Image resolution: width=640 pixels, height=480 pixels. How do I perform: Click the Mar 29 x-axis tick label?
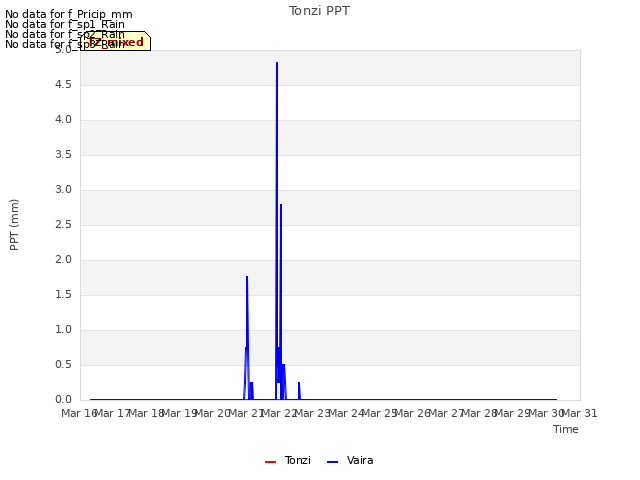[x=513, y=413]
